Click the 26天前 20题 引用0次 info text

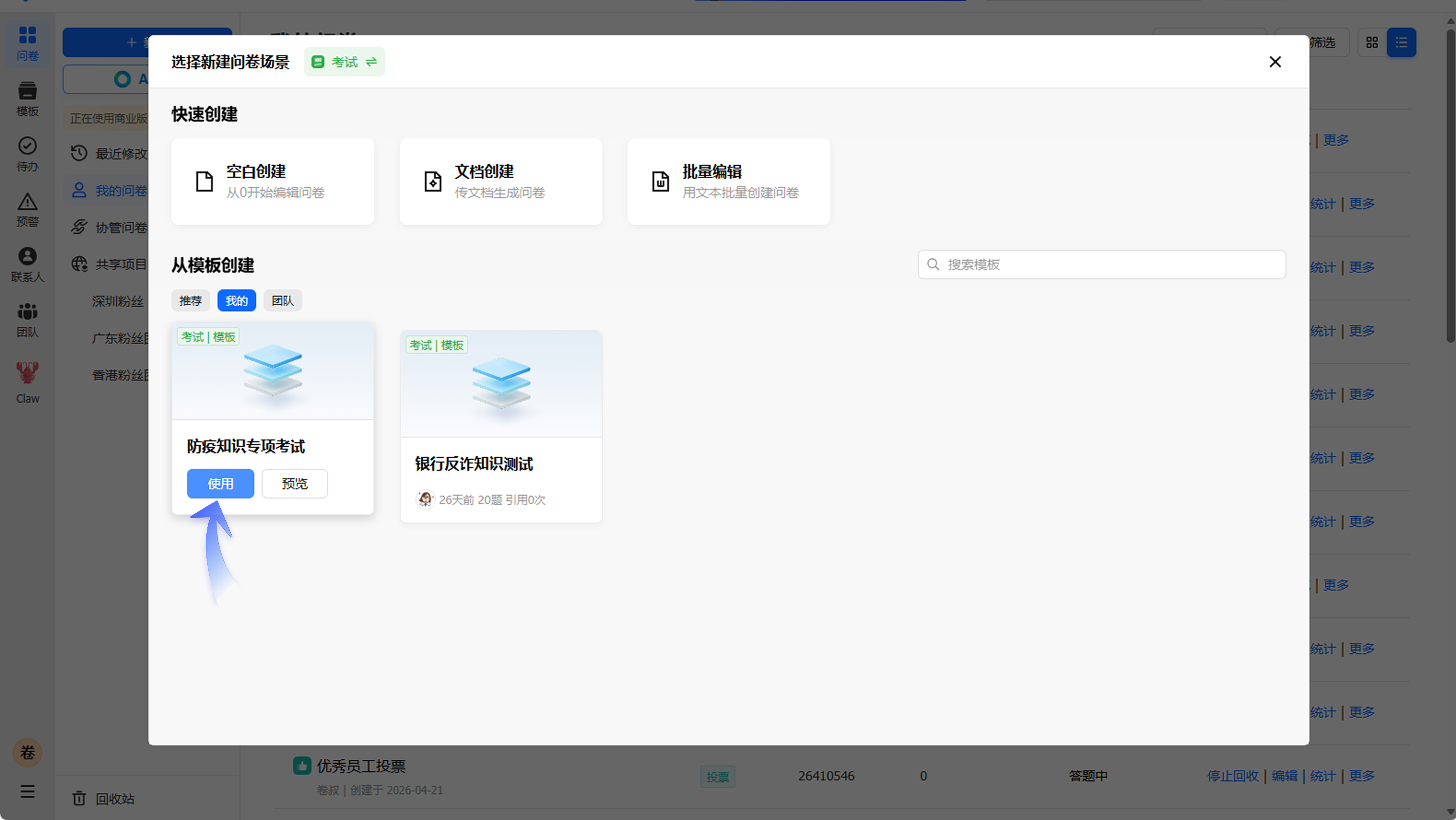pyautogui.click(x=492, y=500)
